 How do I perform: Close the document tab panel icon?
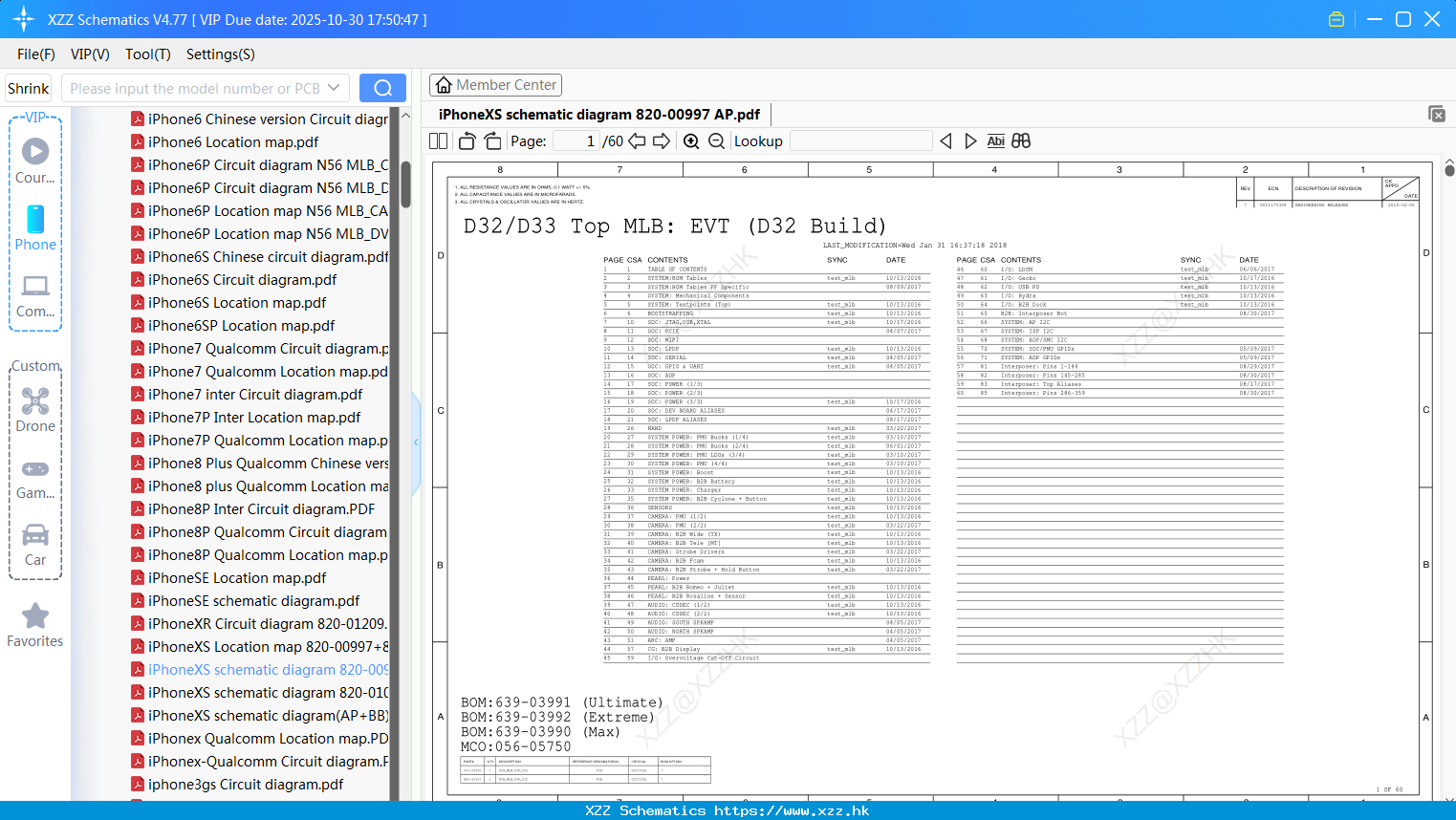click(x=1437, y=114)
